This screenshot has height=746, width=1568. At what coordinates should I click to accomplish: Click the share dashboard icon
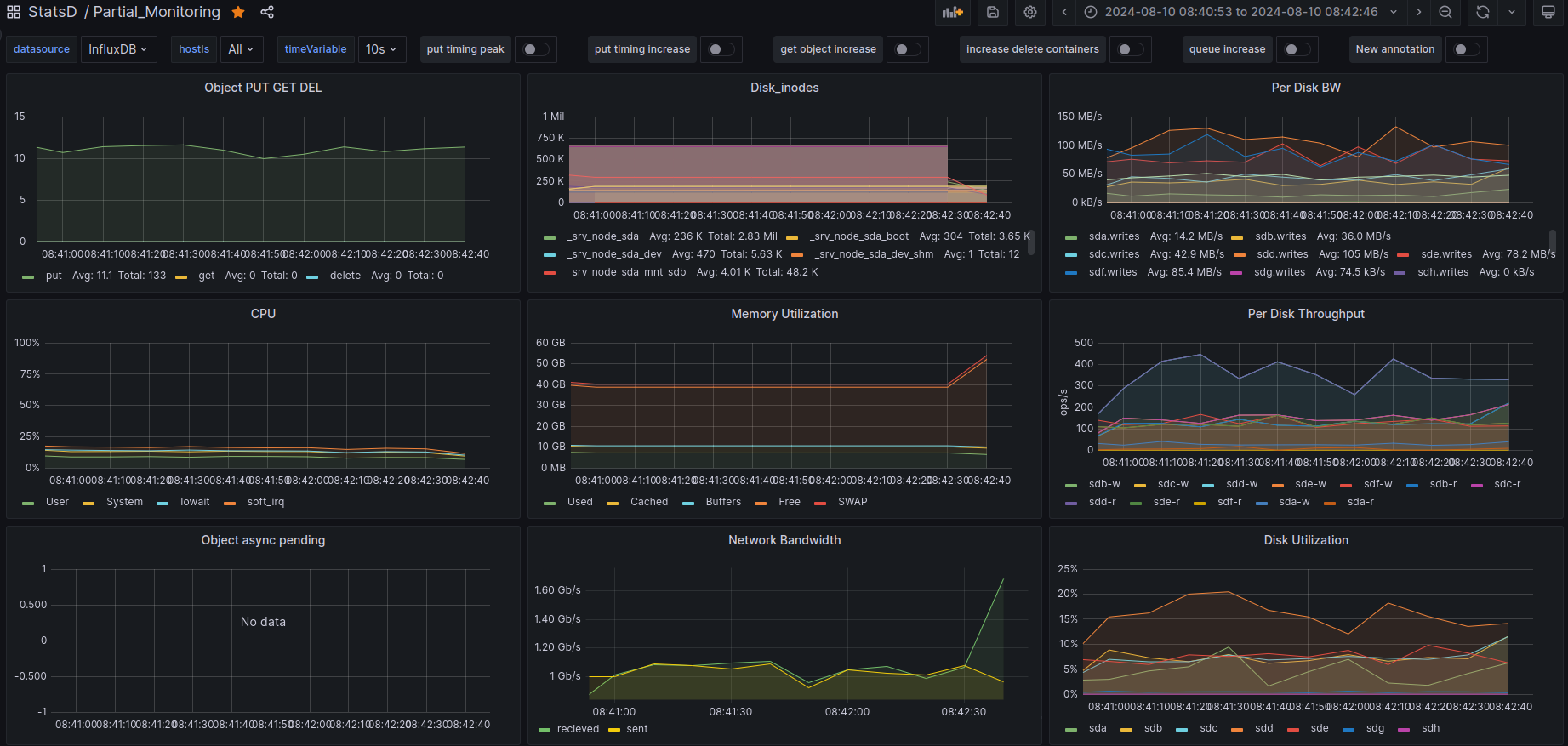[x=267, y=12]
